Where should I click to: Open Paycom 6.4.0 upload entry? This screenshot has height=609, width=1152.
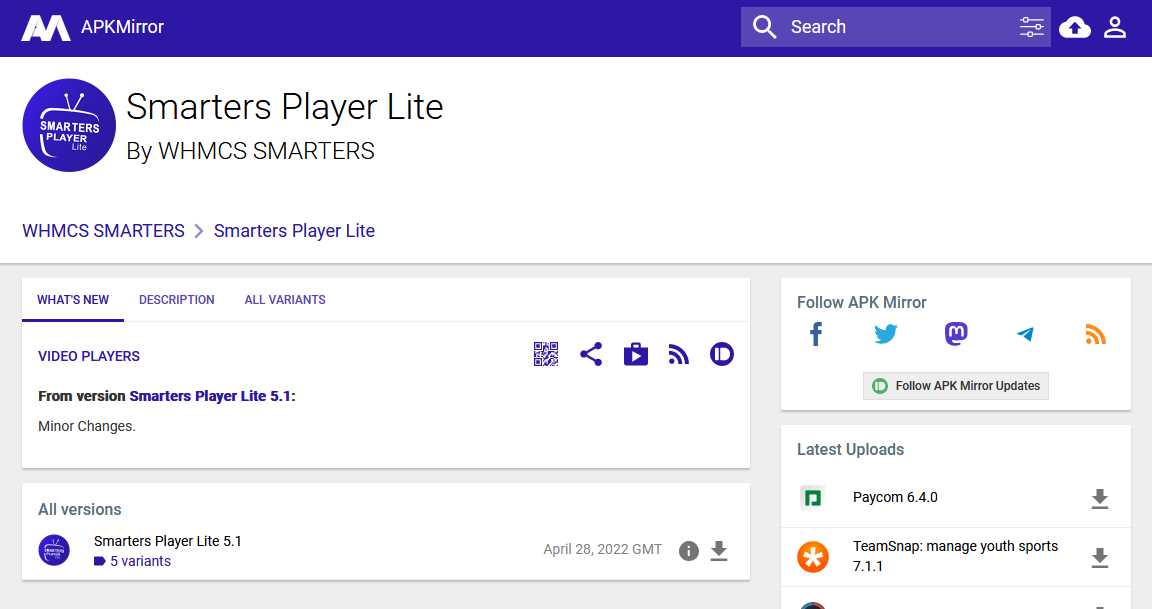pos(895,497)
